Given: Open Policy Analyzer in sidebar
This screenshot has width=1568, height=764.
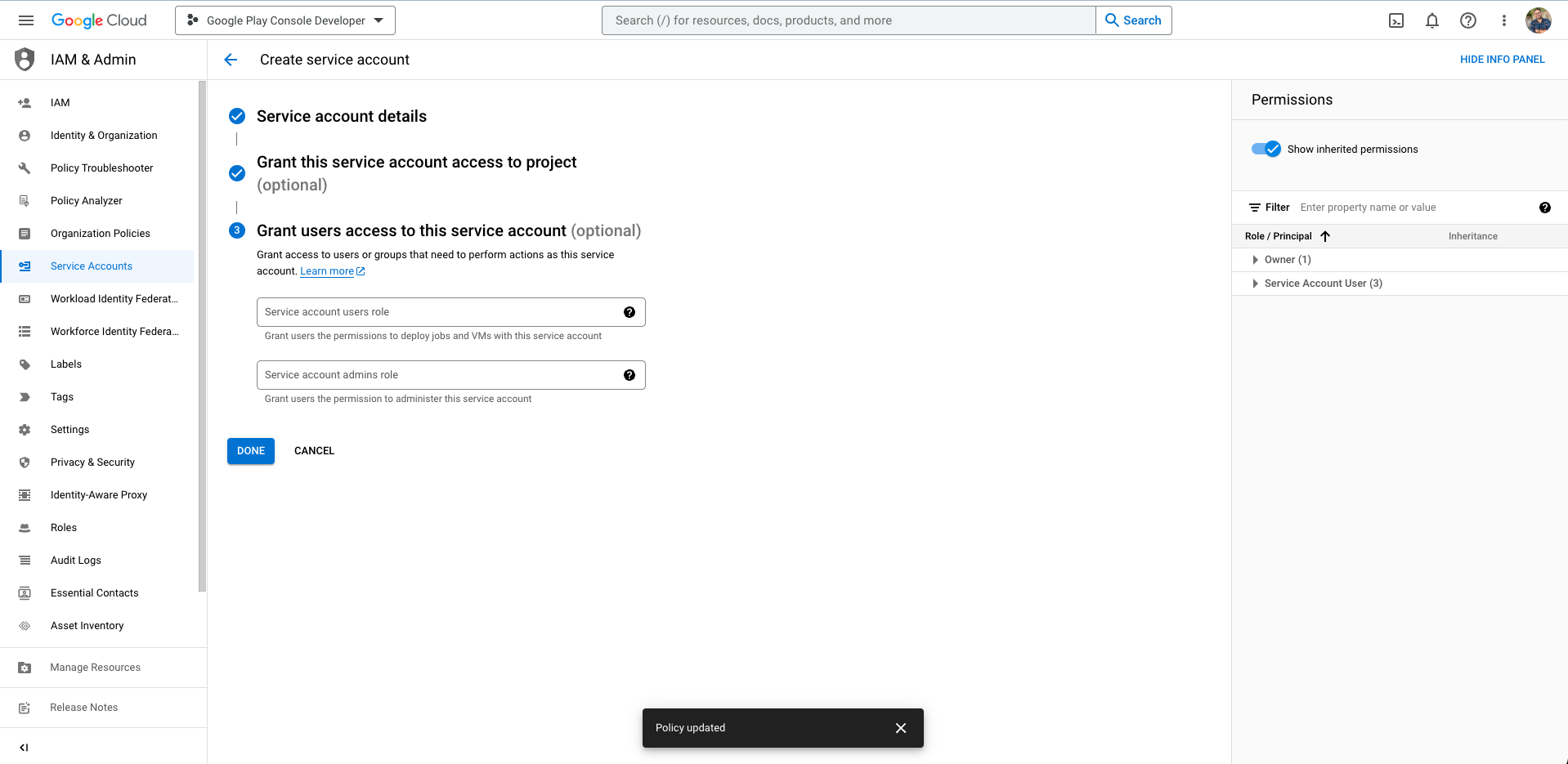Looking at the screenshot, I should 97,201.
